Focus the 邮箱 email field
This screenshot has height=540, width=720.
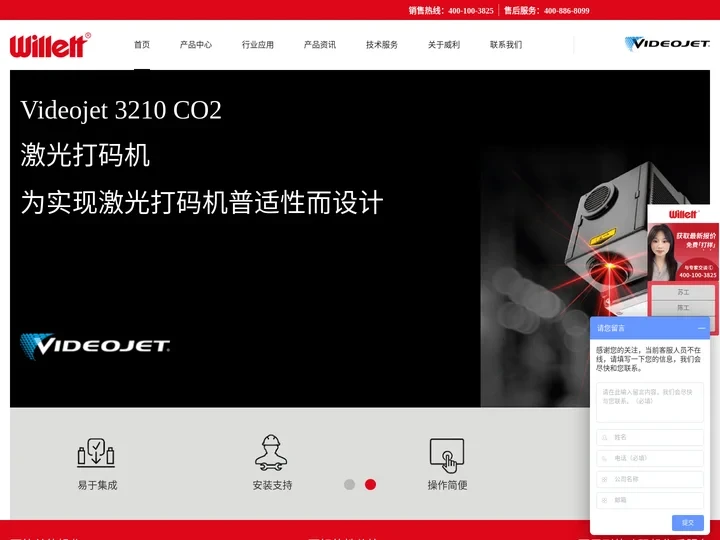[650, 500]
